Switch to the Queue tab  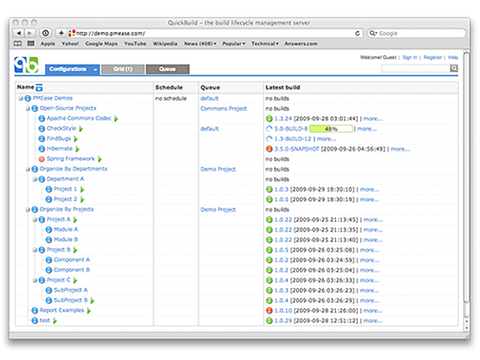(168, 69)
